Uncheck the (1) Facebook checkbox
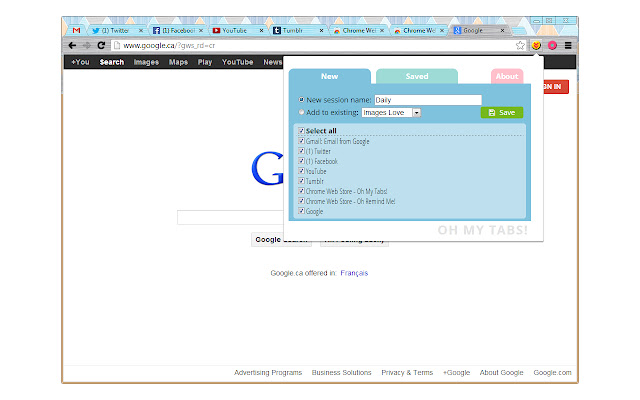 302,161
